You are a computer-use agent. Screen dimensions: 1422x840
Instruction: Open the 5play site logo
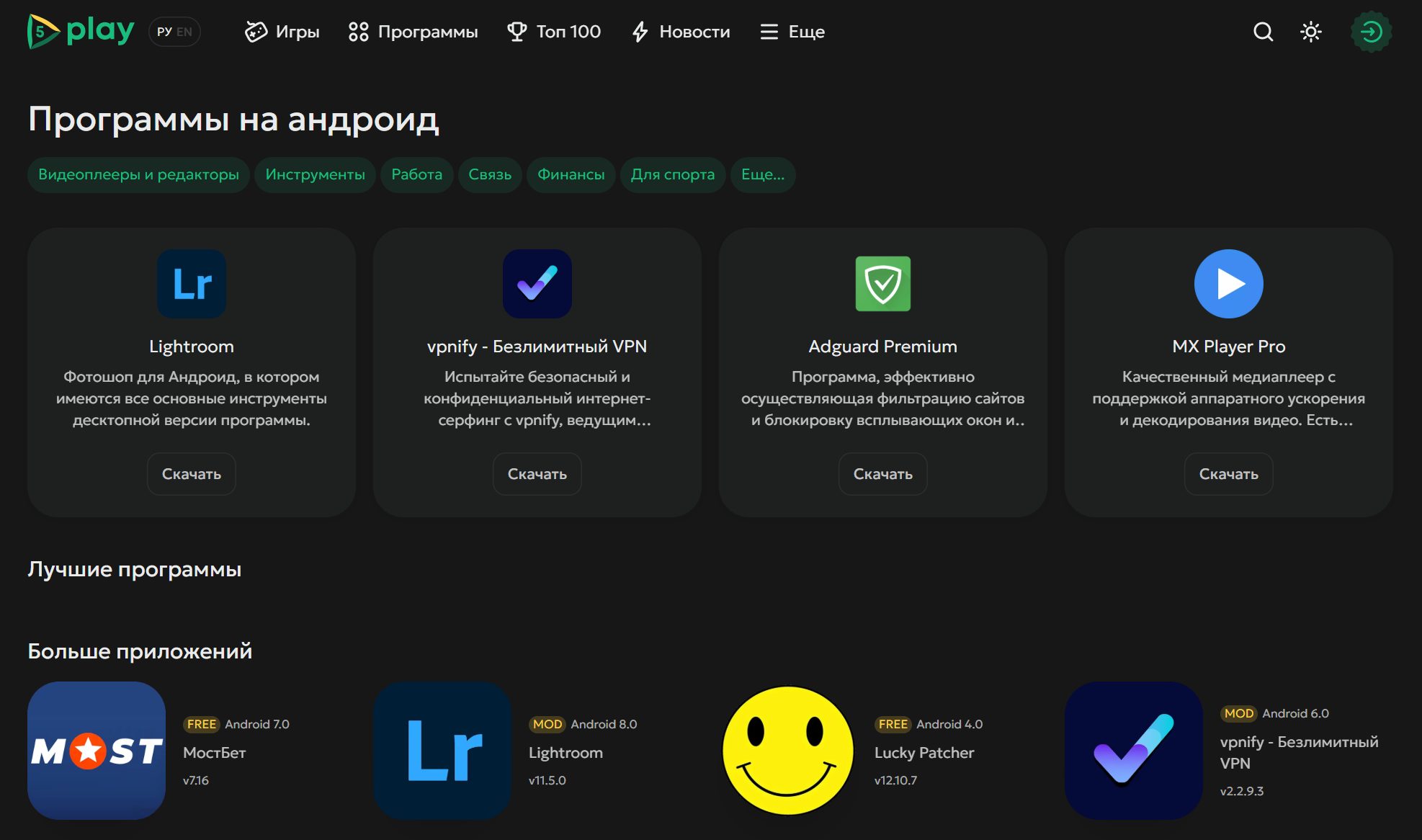pyautogui.click(x=81, y=31)
